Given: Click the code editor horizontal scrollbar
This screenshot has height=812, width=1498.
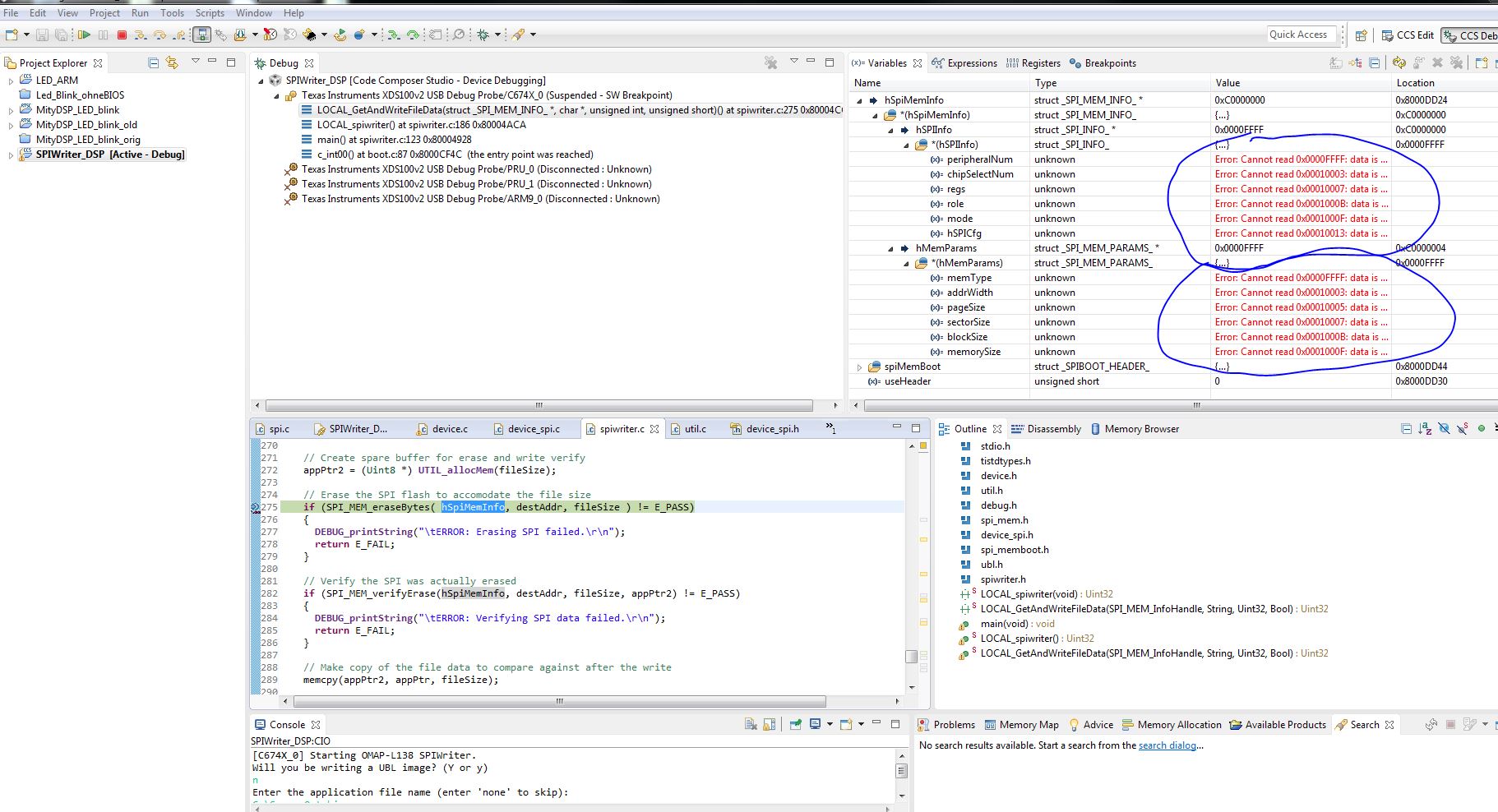Looking at the screenshot, I should [559, 702].
